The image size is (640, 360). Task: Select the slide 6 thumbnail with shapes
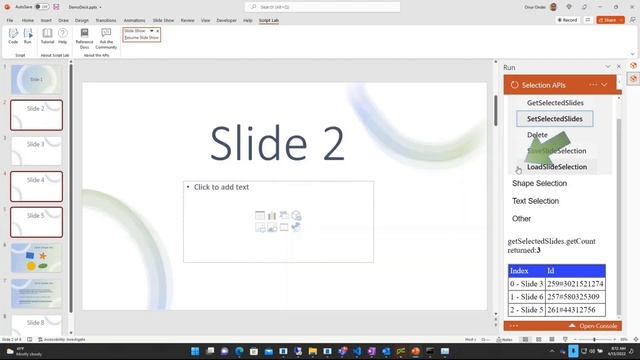36,258
